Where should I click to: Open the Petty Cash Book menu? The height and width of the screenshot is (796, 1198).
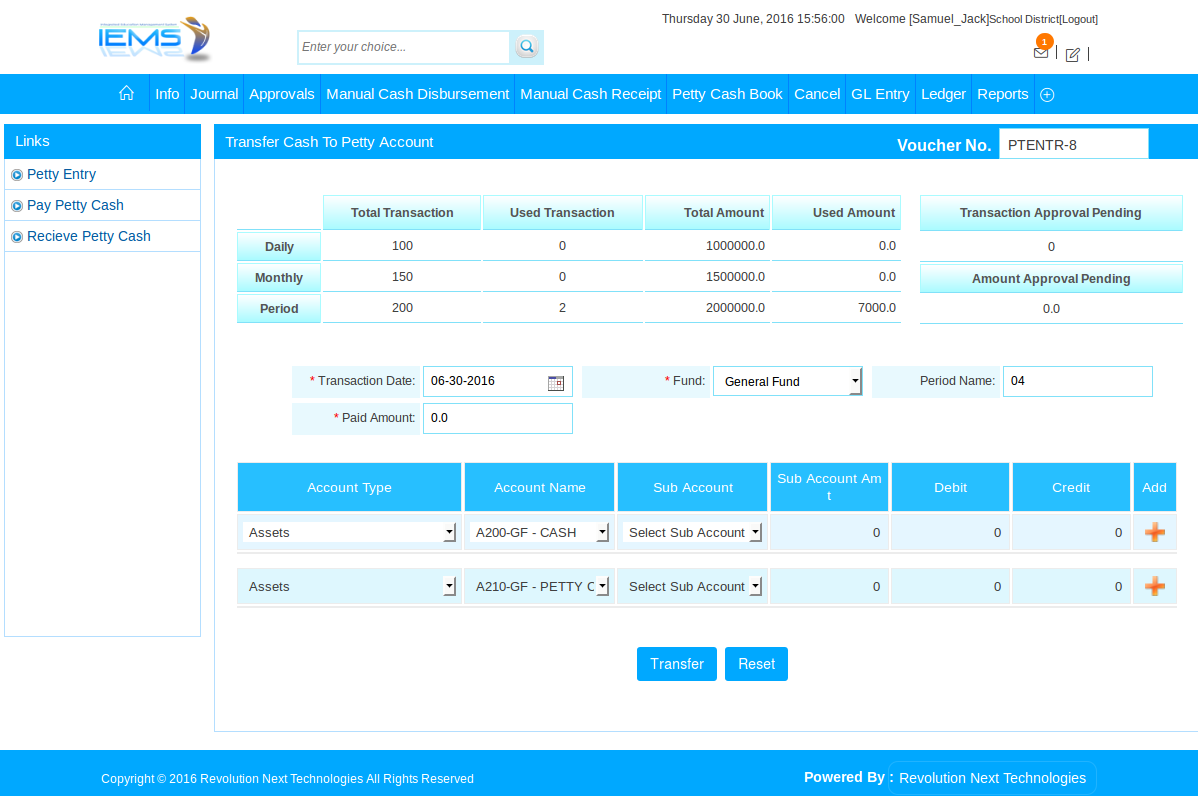(727, 94)
